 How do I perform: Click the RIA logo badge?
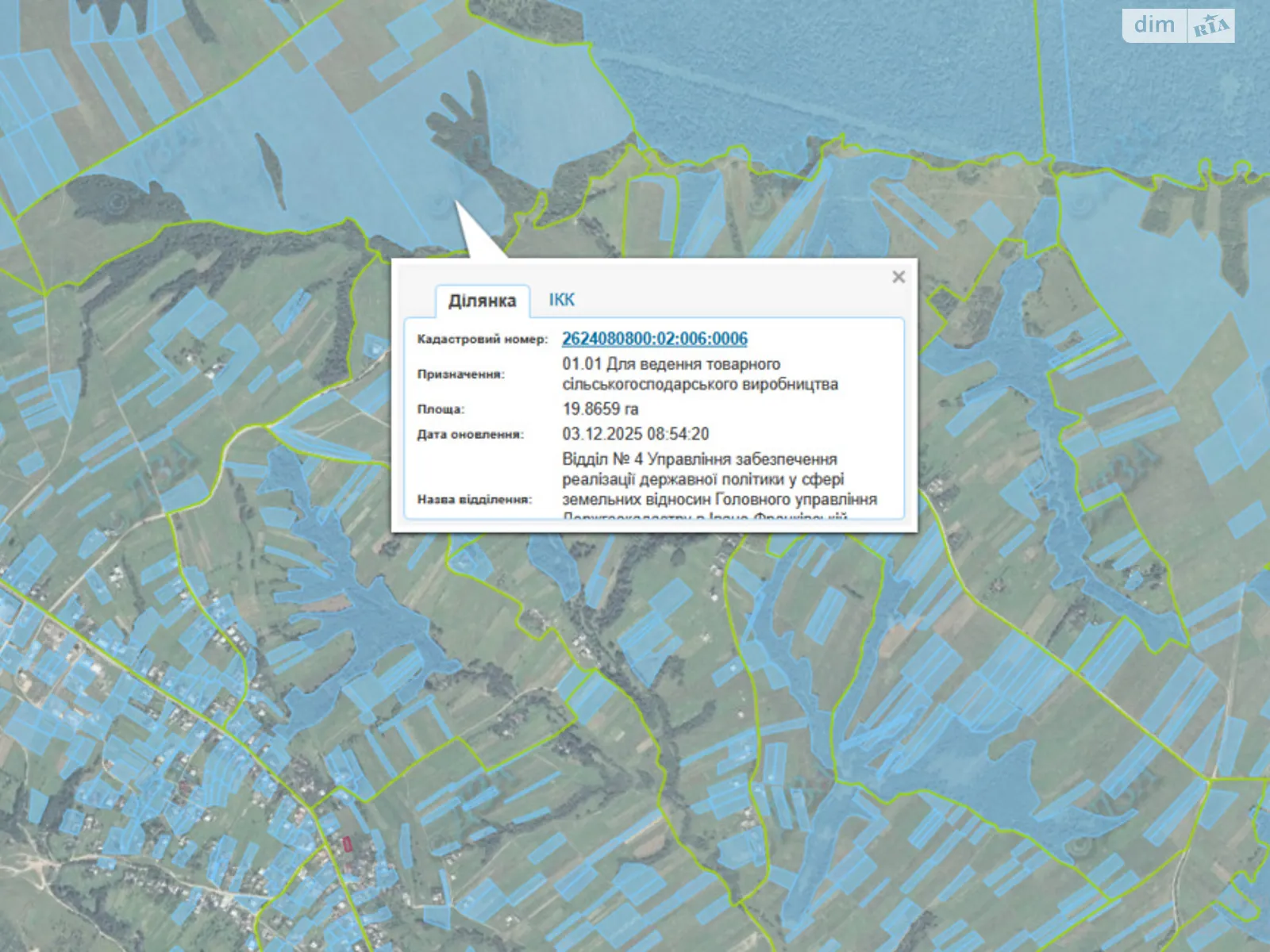tap(1210, 26)
